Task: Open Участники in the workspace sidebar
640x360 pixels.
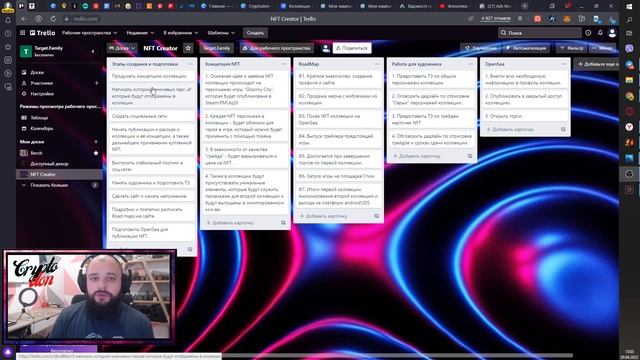Action: (41, 83)
